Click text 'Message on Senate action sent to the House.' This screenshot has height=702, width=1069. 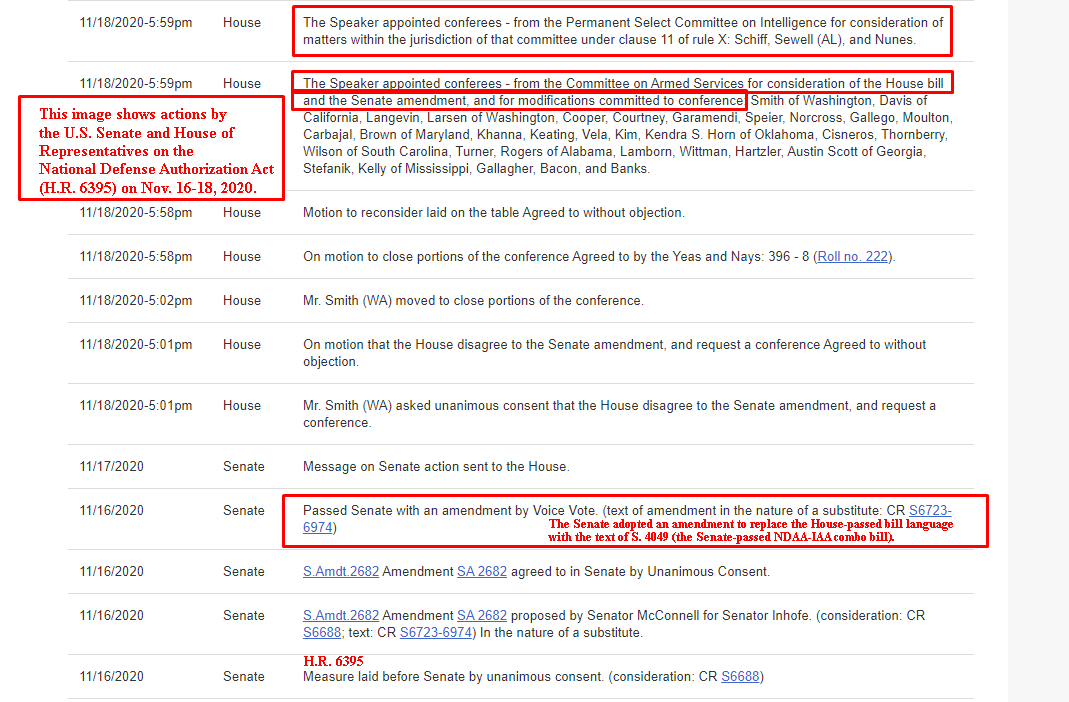436,467
